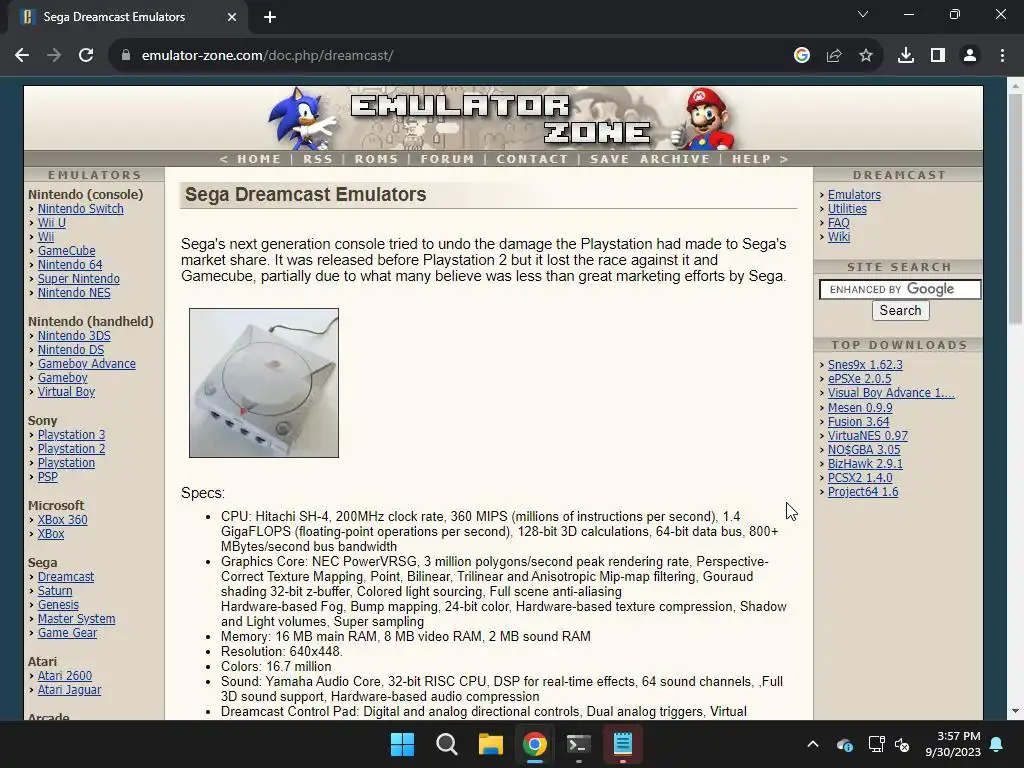Image resolution: width=1024 pixels, height=768 pixels.
Task: Open the Master System link
Action: (x=76, y=618)
